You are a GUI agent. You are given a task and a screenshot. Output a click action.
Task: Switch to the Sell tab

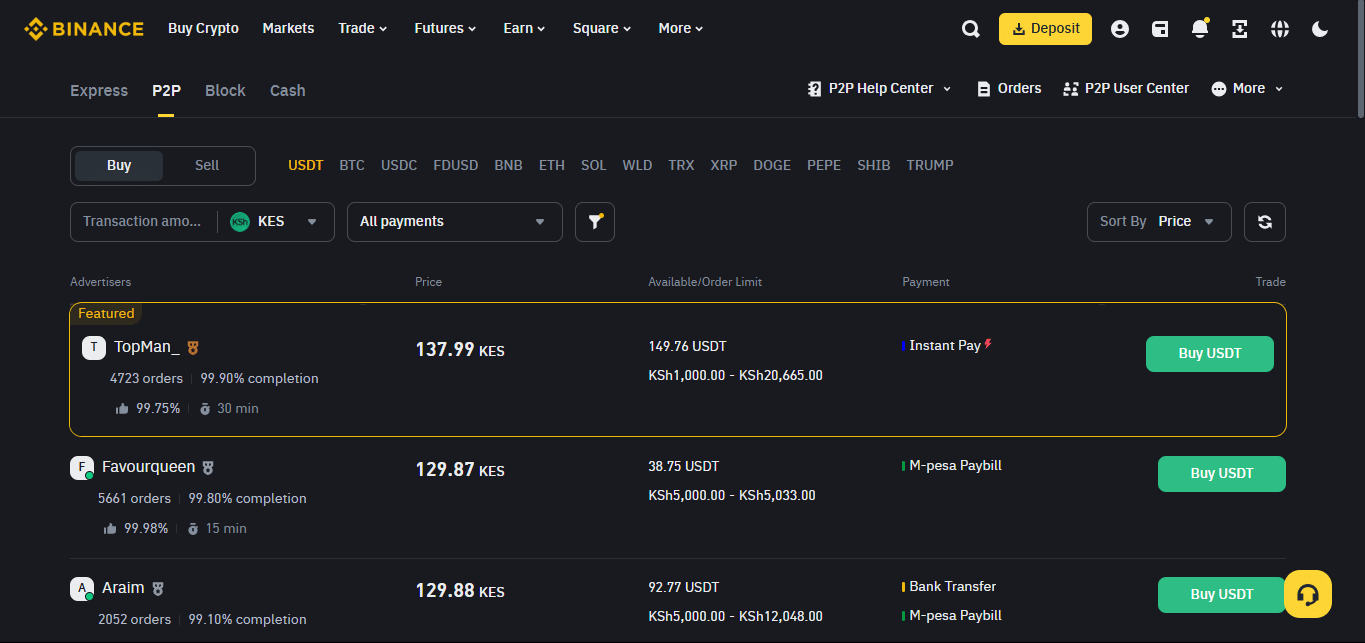click(206, 164)
